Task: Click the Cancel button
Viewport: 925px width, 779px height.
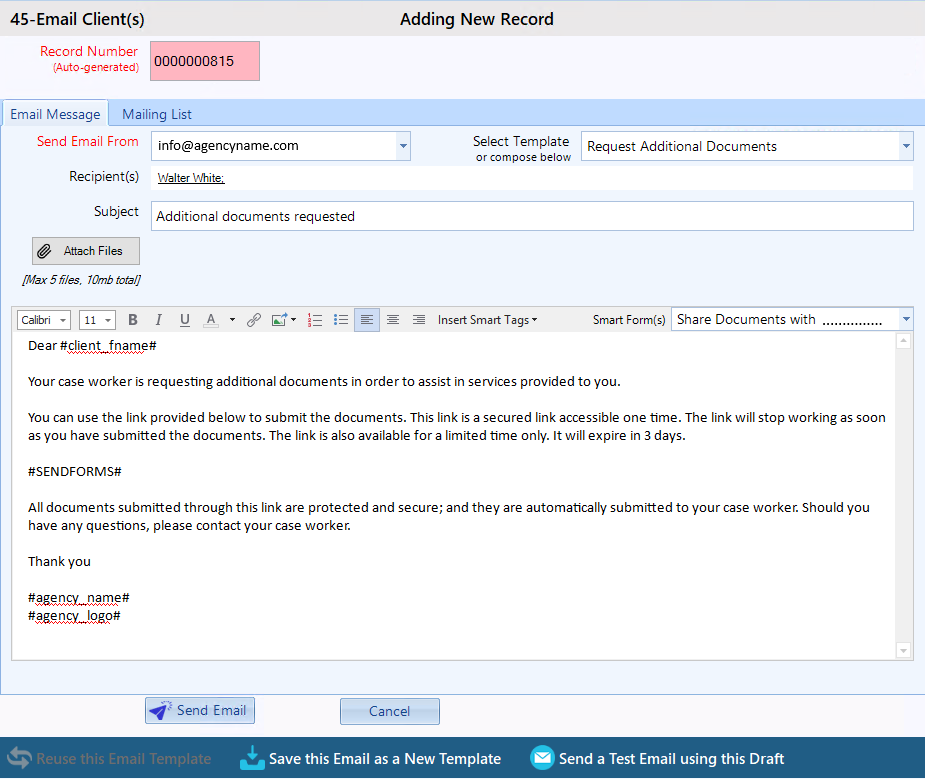Action: [390, 711]
